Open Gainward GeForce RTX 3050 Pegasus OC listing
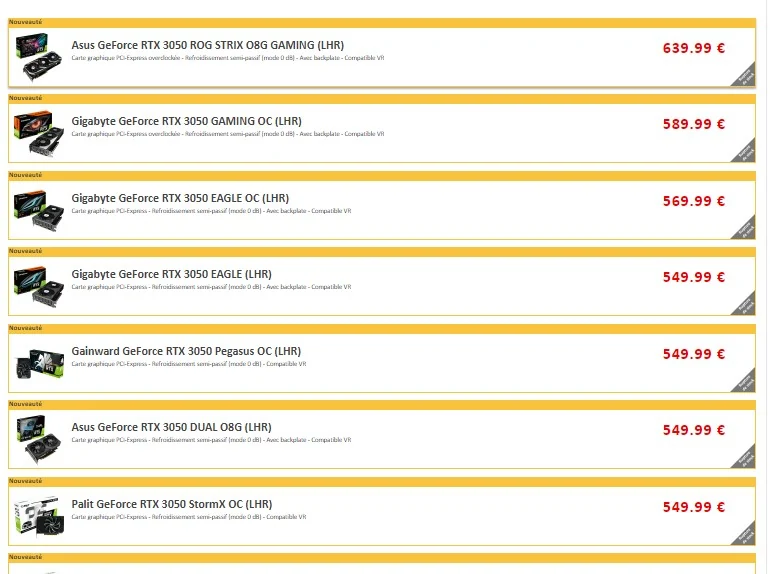770x574 pixels. point(186,351)
